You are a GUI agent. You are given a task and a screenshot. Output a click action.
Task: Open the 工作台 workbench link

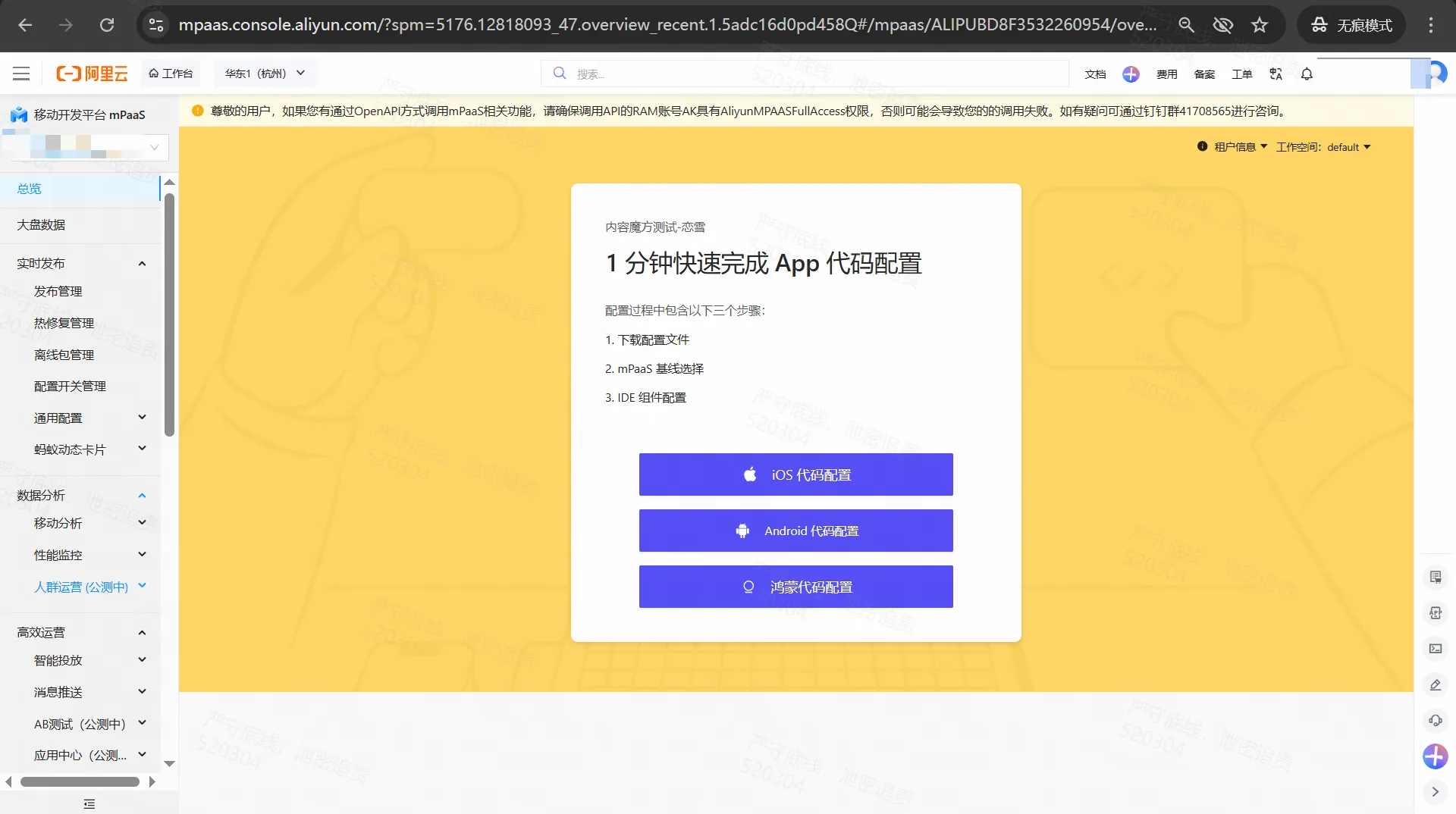[171, 74]
